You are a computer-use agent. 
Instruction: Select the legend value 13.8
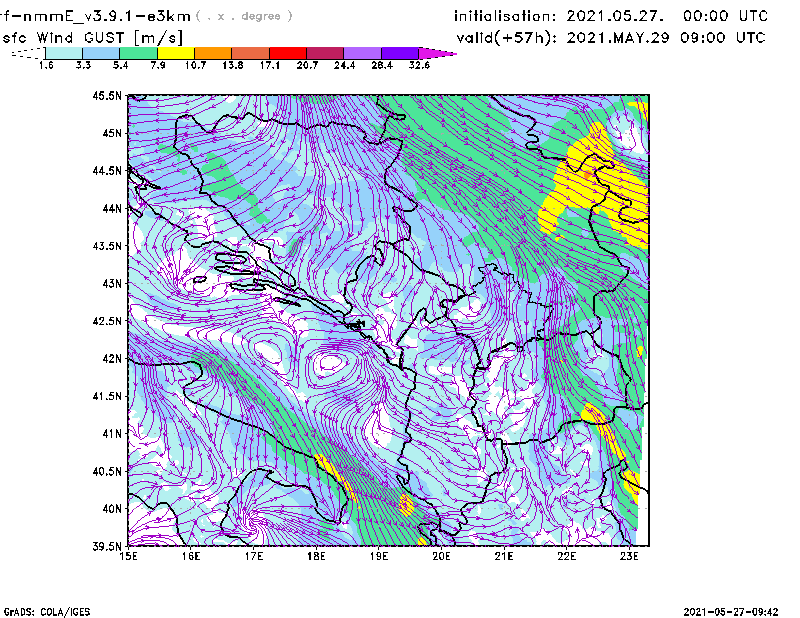233,65
